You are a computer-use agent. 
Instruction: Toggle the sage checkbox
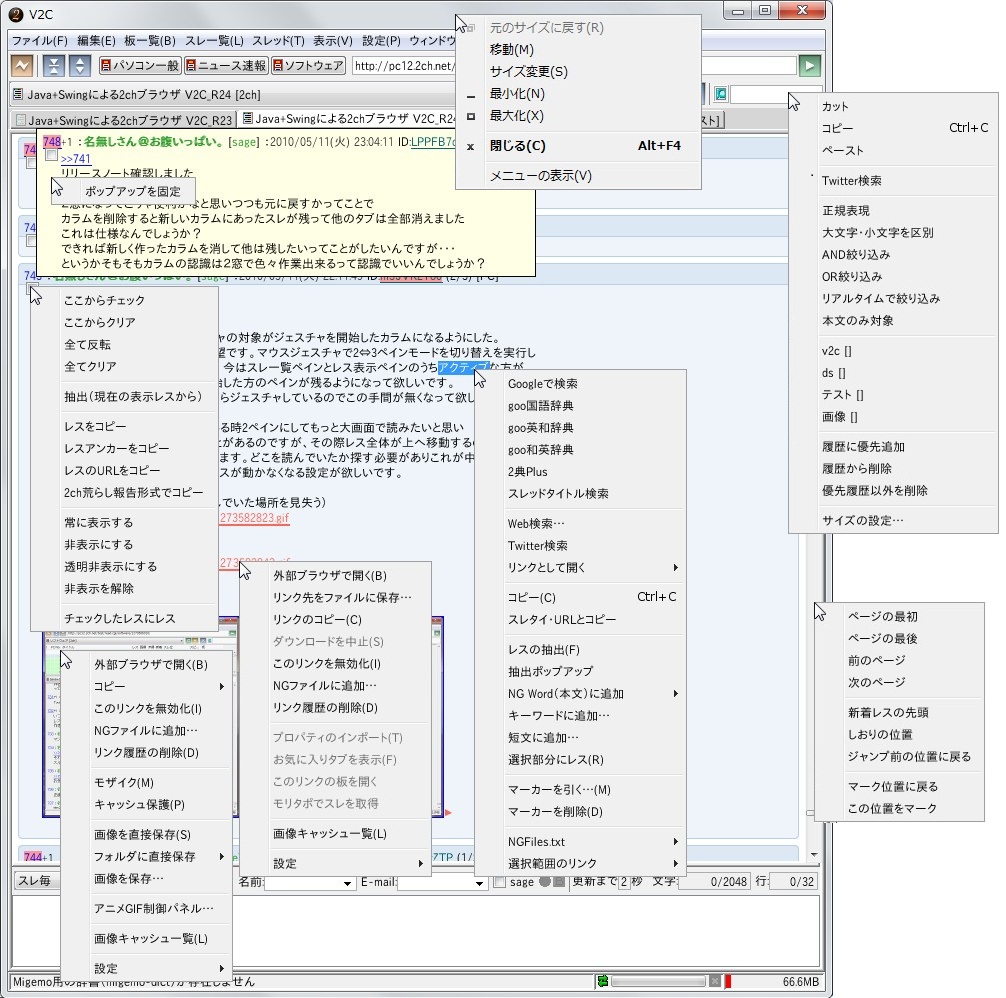point(500,882)
